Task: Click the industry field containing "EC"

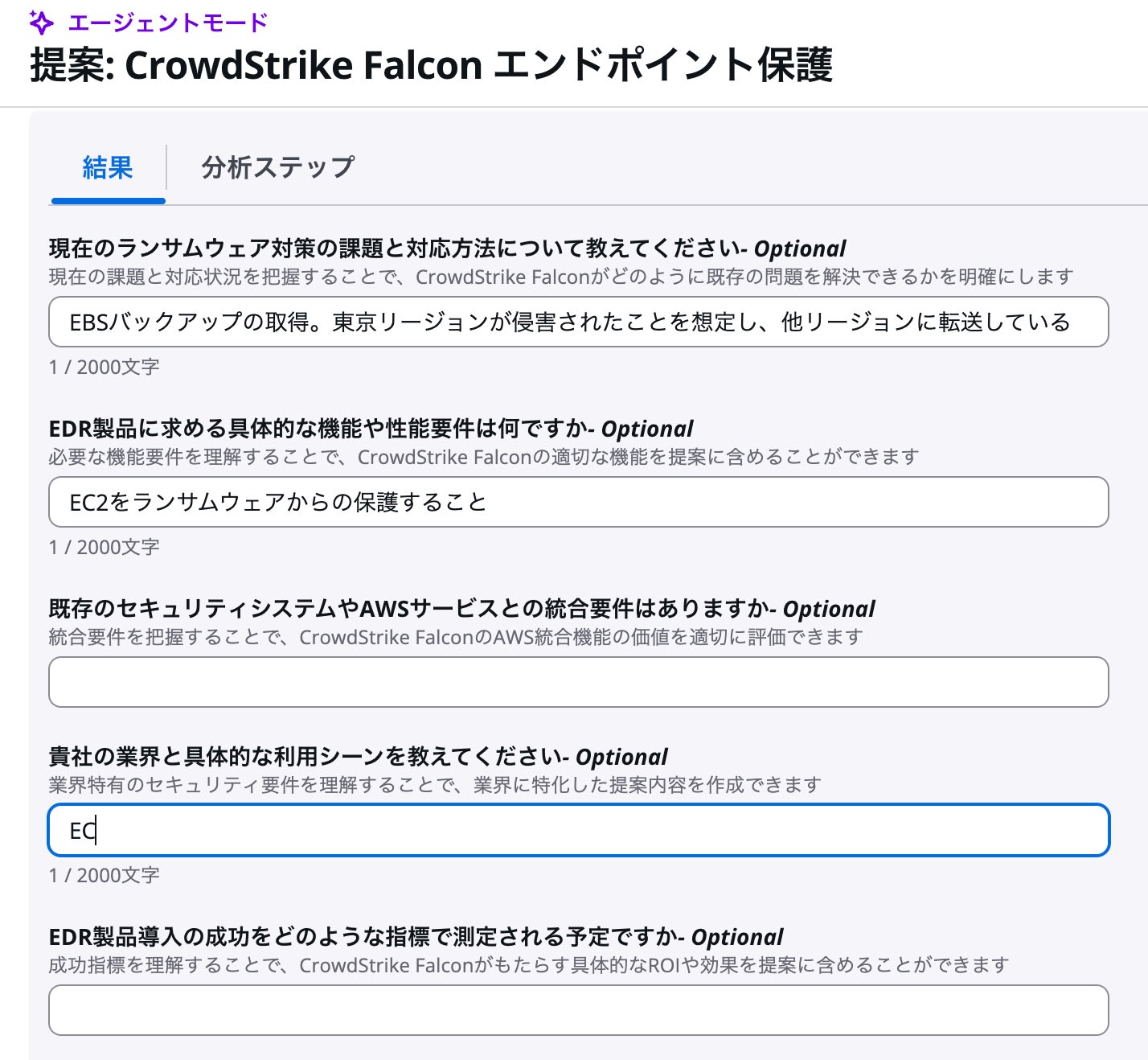Action: click(578, 831)
